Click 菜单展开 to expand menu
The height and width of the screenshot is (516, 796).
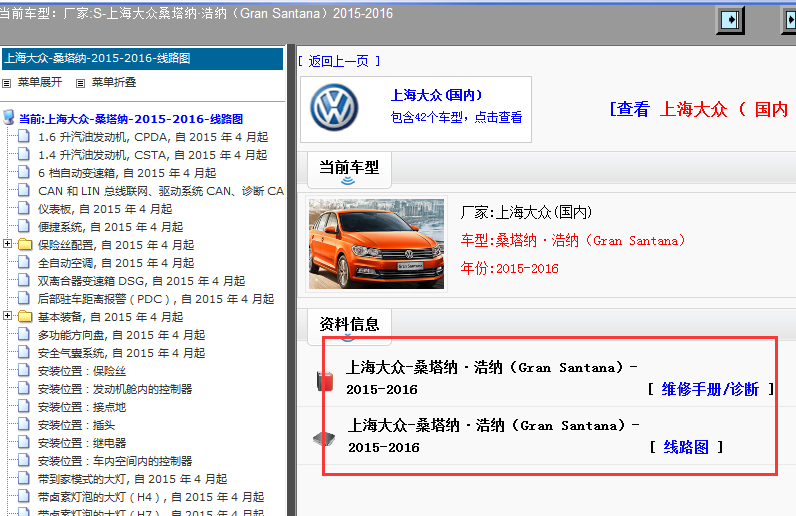(x=40, y=82)
